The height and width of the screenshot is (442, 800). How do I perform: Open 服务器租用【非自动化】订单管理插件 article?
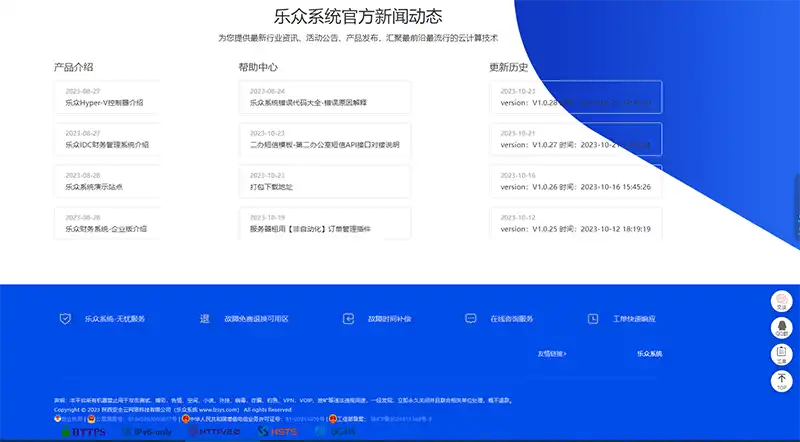310,229
